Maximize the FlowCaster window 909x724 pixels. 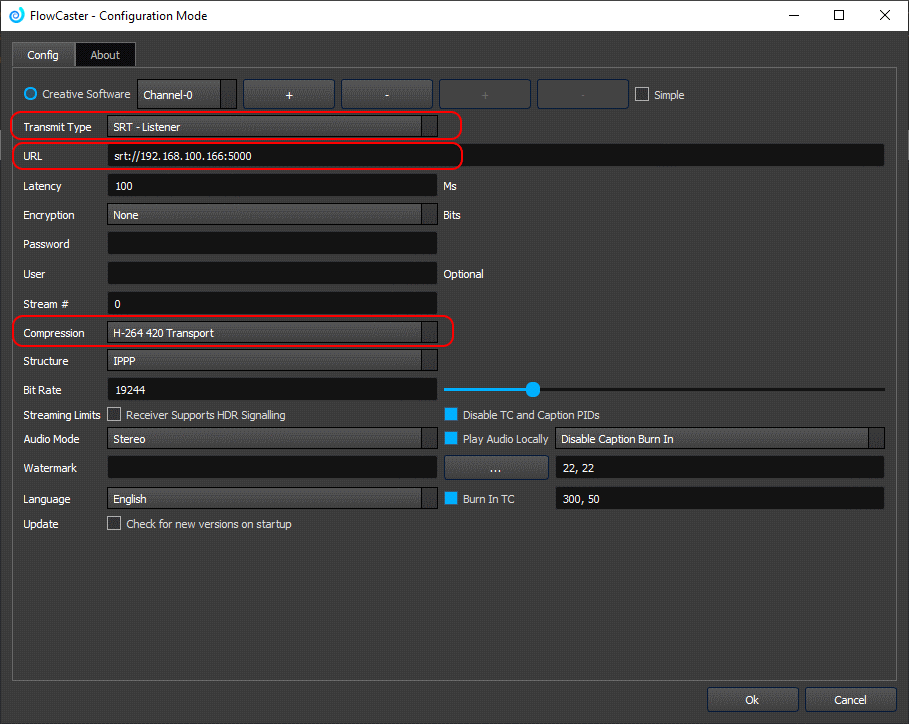tap(839, 15)
